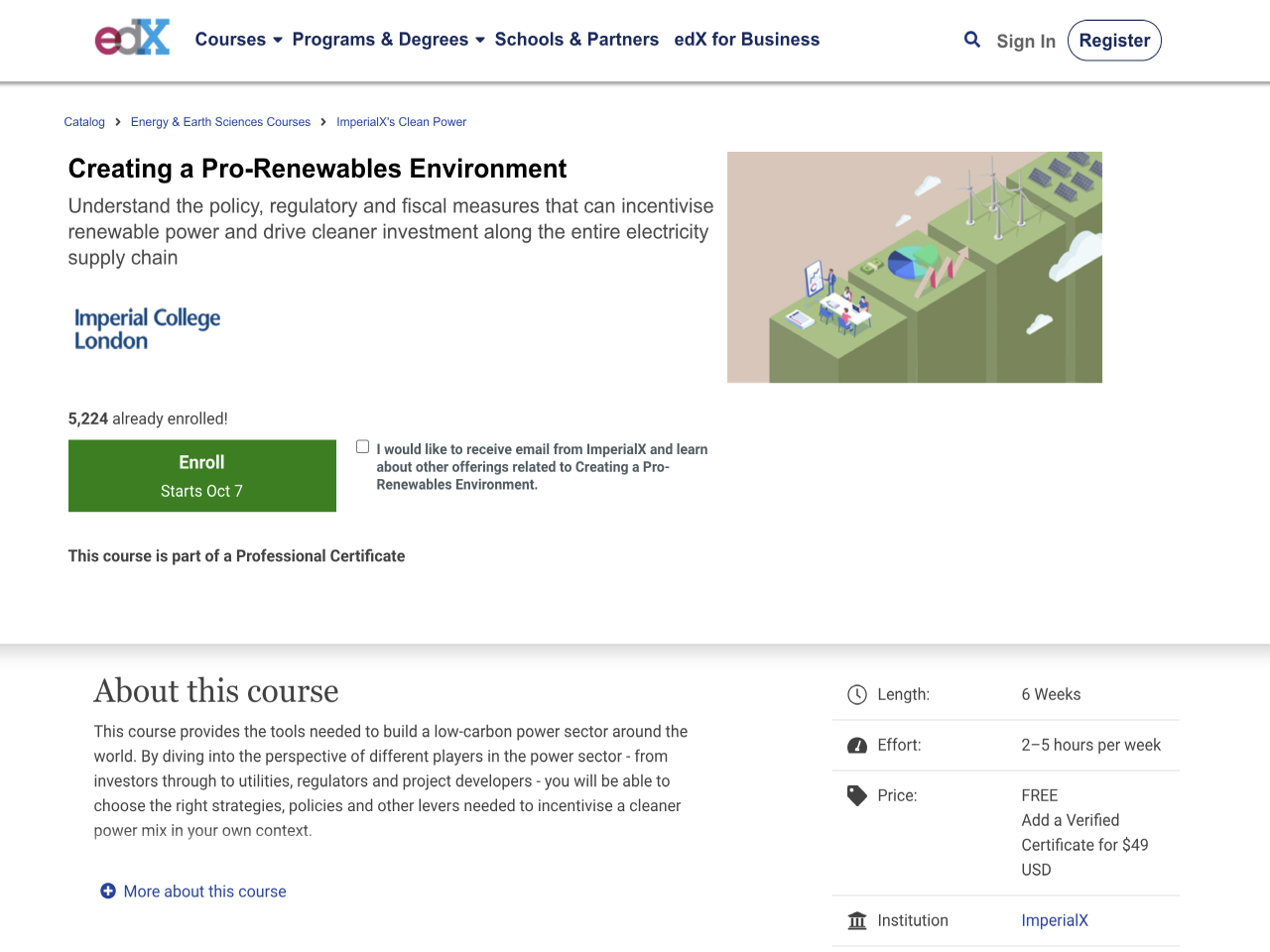Screen dimensions: 1270x952
Task: Click the tag icon beside Price
Action: [x=857, y=795]
